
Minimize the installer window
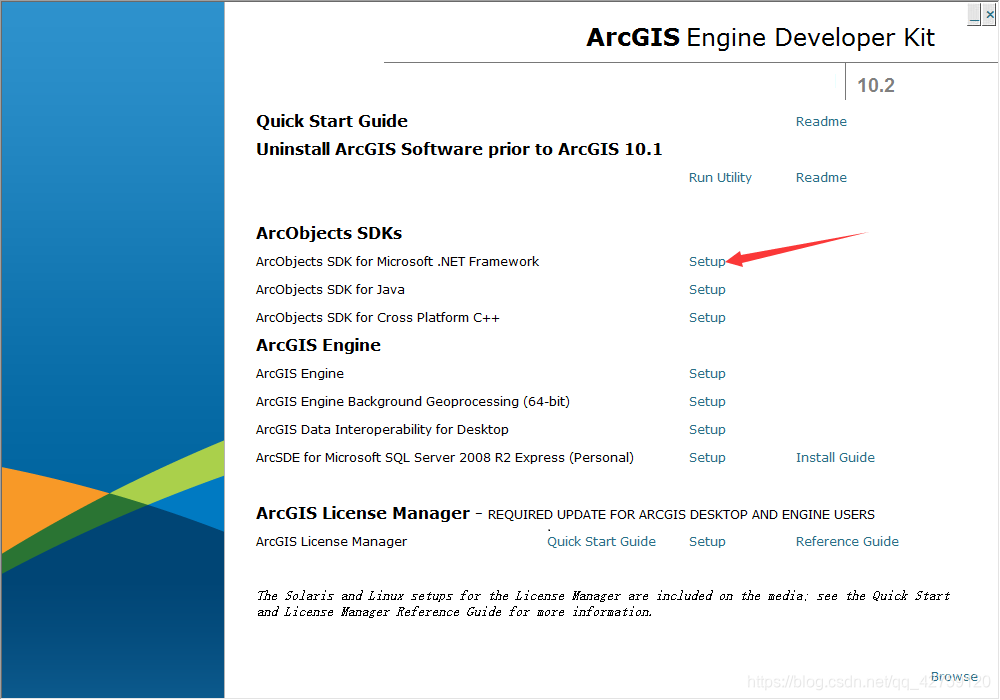[x=974, y=14]
